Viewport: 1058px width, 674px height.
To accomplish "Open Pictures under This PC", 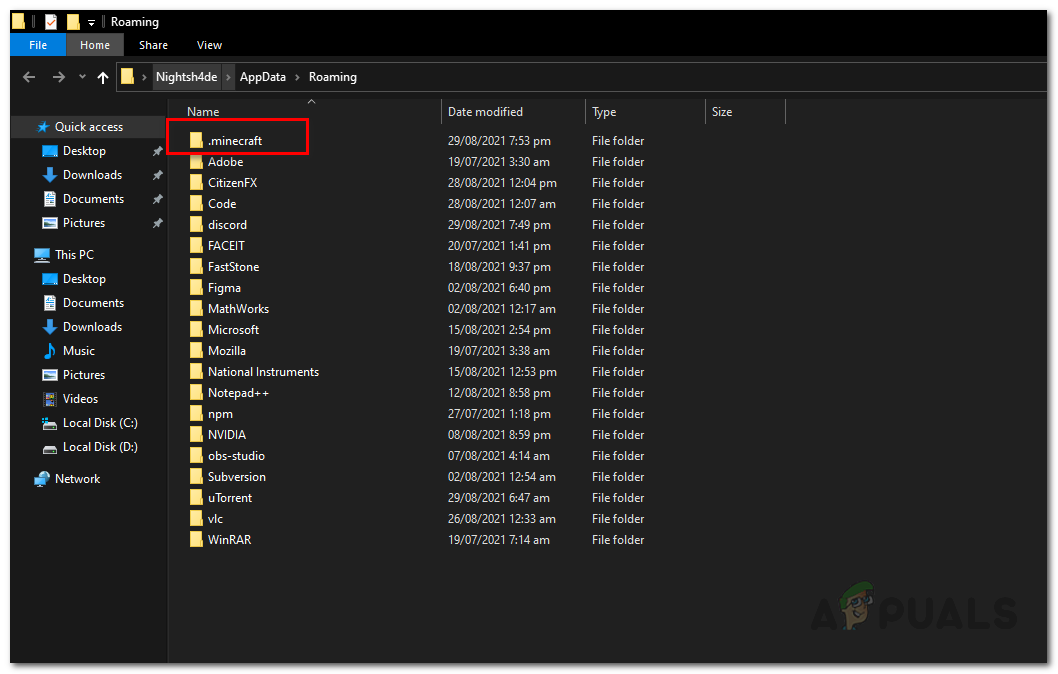I will point(84,374).
